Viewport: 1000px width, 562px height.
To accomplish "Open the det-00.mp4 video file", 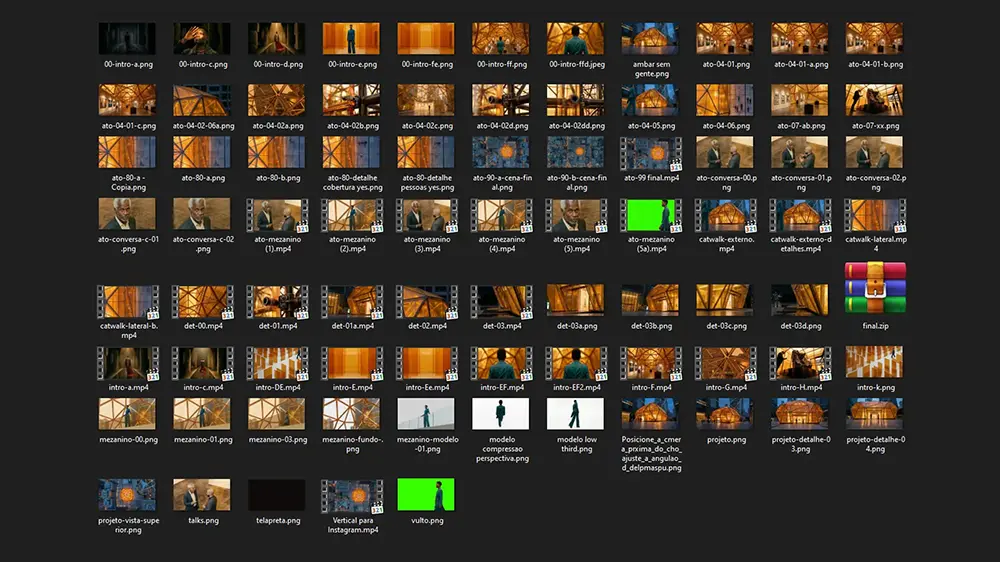I will 202,301.
